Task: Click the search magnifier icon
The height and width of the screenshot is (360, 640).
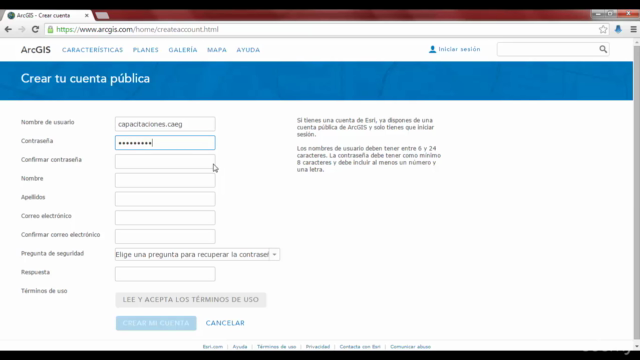Action: tap(603, 49)
